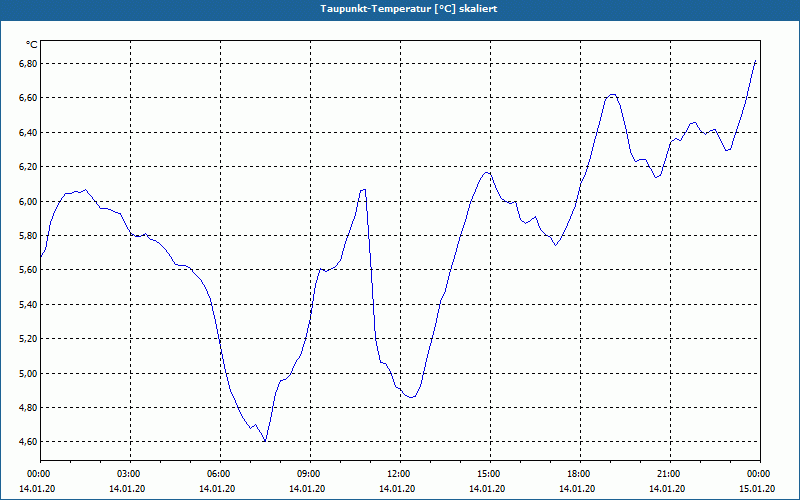
Task: Pick the 15:00 time label
Action: [x=489, y=474]
